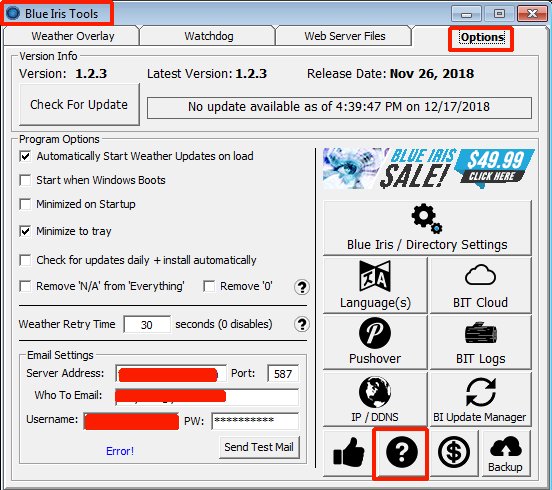The image size is (552, 490).
Task: Enable Start when Windows Boots
Action: [25, 180]
